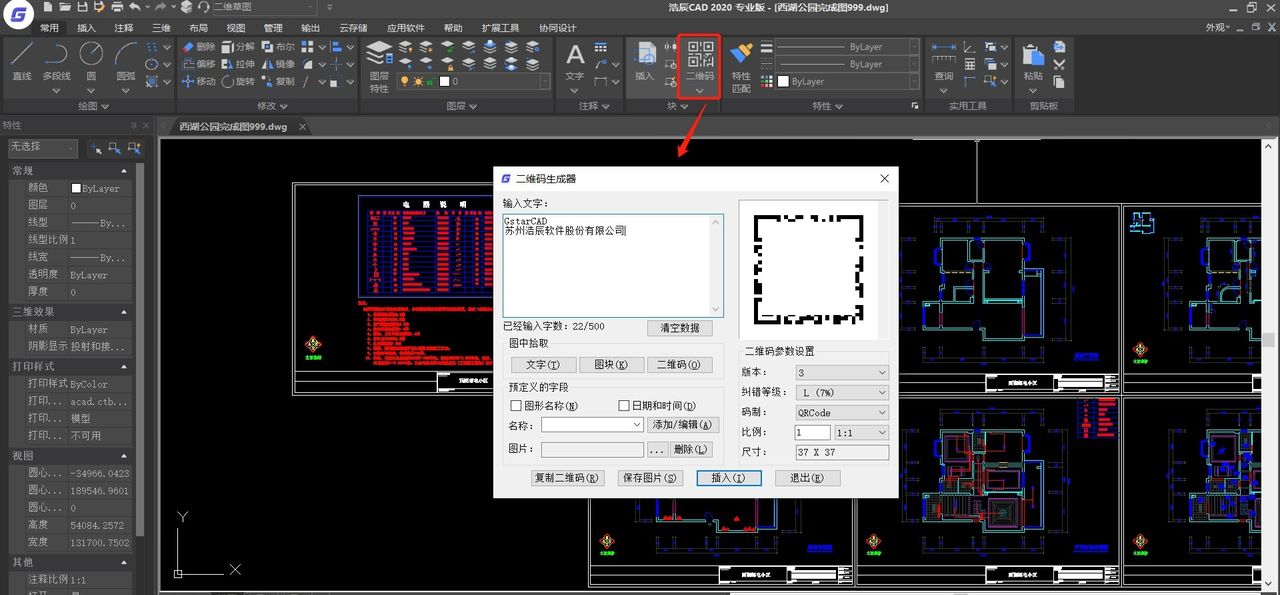Click the 比例 scale input field

[x=812, y=432]
